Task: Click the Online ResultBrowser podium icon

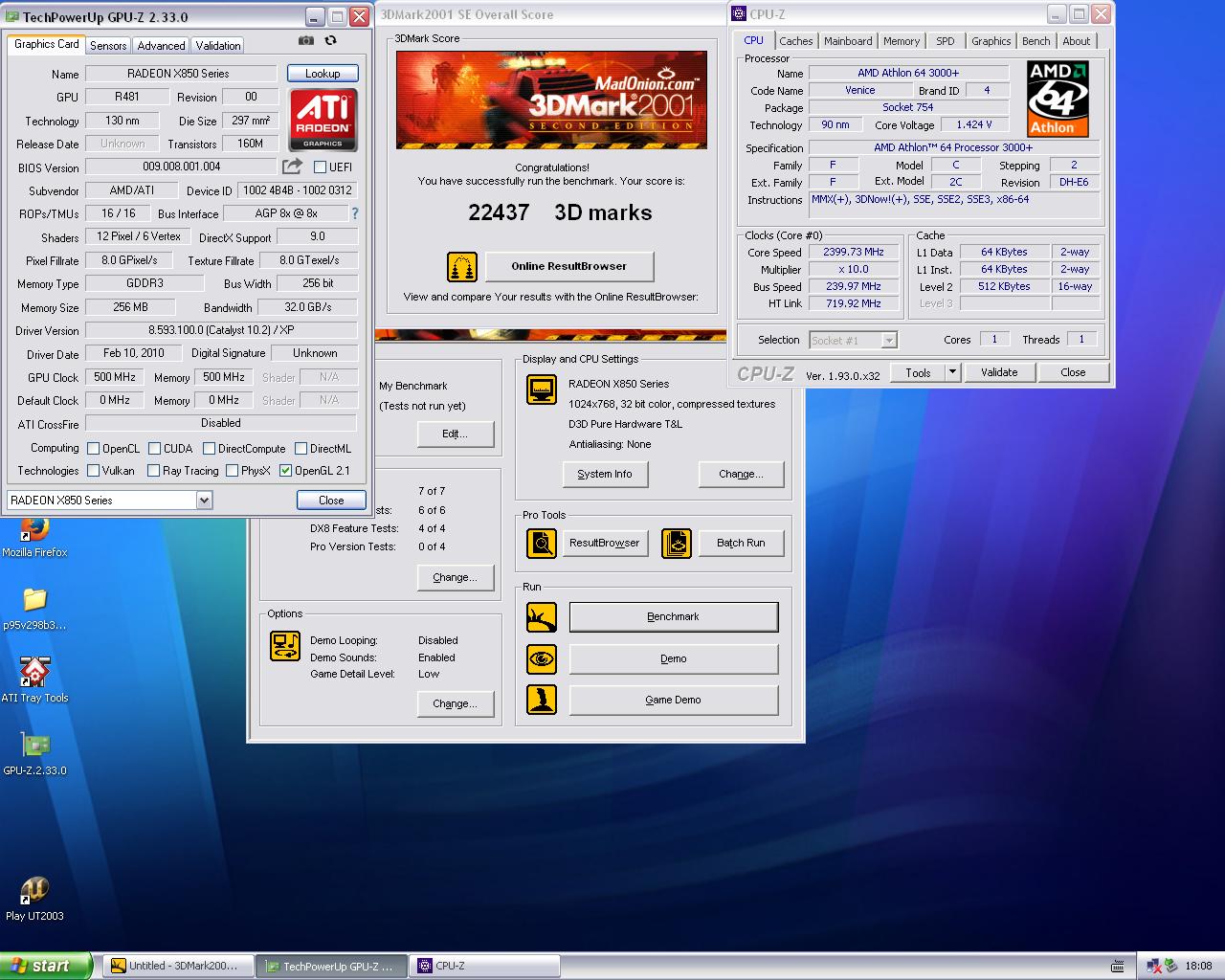Action: pyautogui.click(x=462, y=267)
